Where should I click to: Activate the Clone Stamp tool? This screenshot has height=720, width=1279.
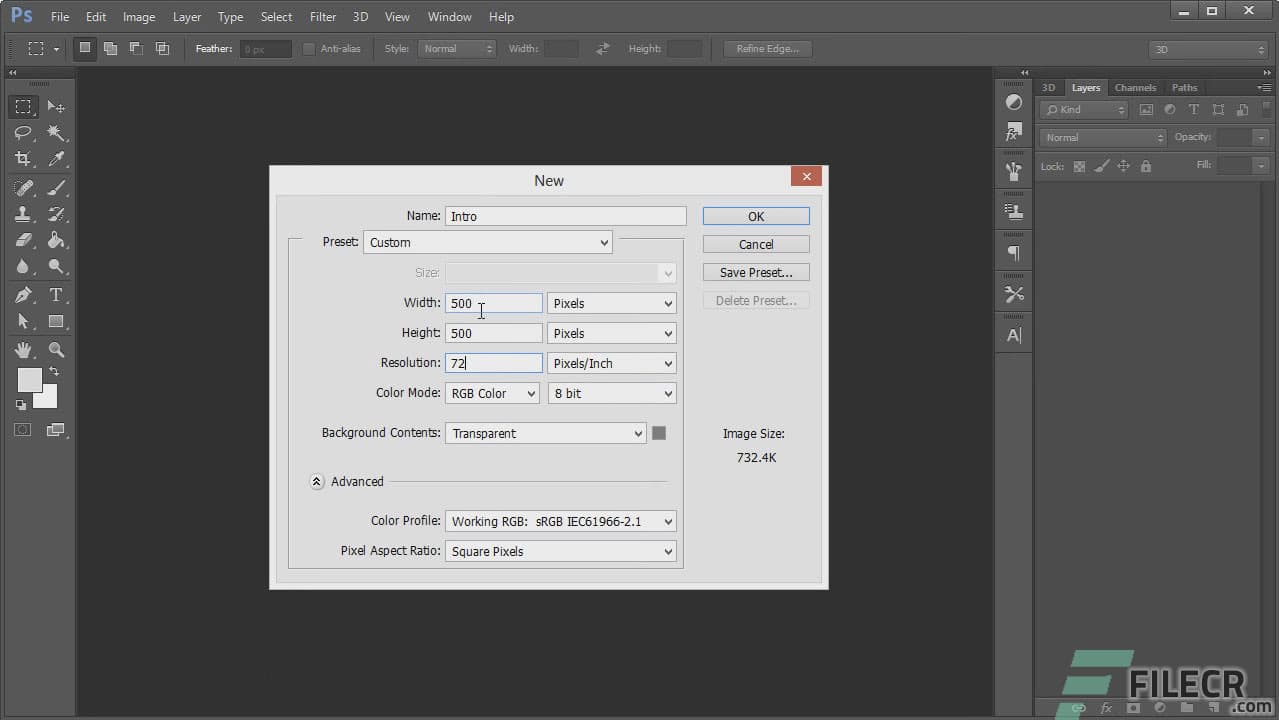coord(22,213)
